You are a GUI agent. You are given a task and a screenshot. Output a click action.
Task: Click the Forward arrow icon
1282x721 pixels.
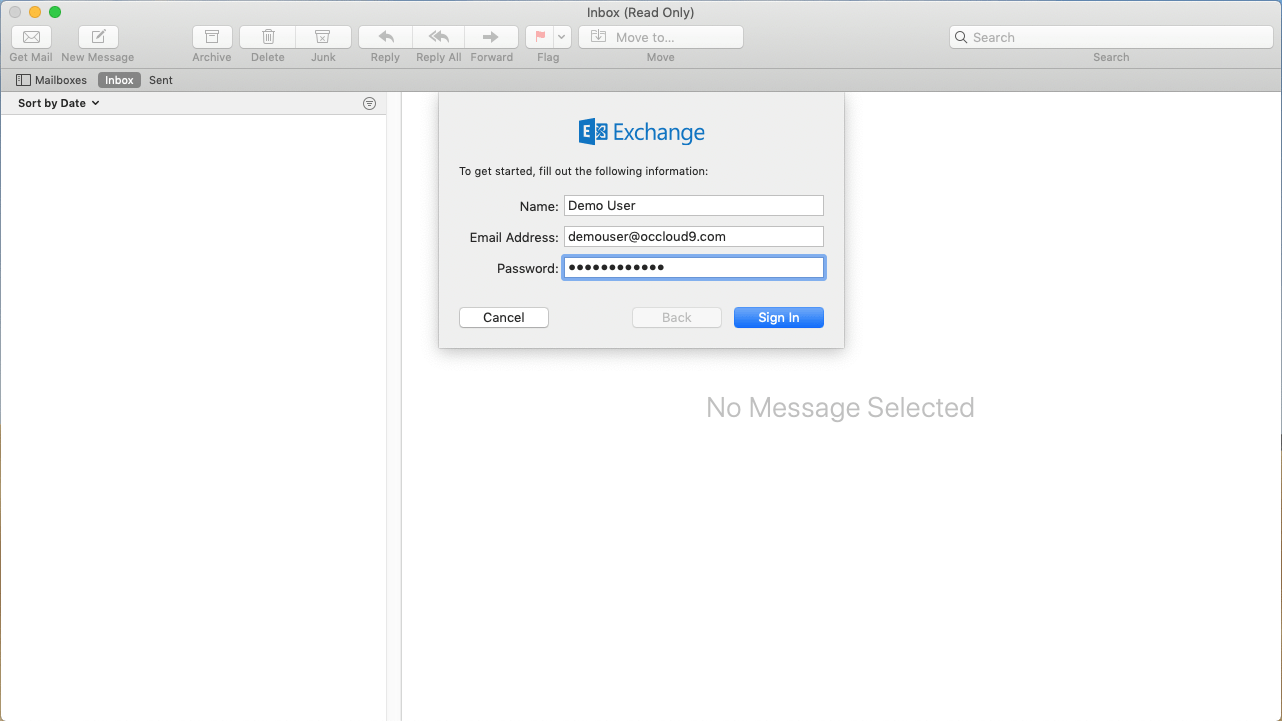tap(491, 37)
